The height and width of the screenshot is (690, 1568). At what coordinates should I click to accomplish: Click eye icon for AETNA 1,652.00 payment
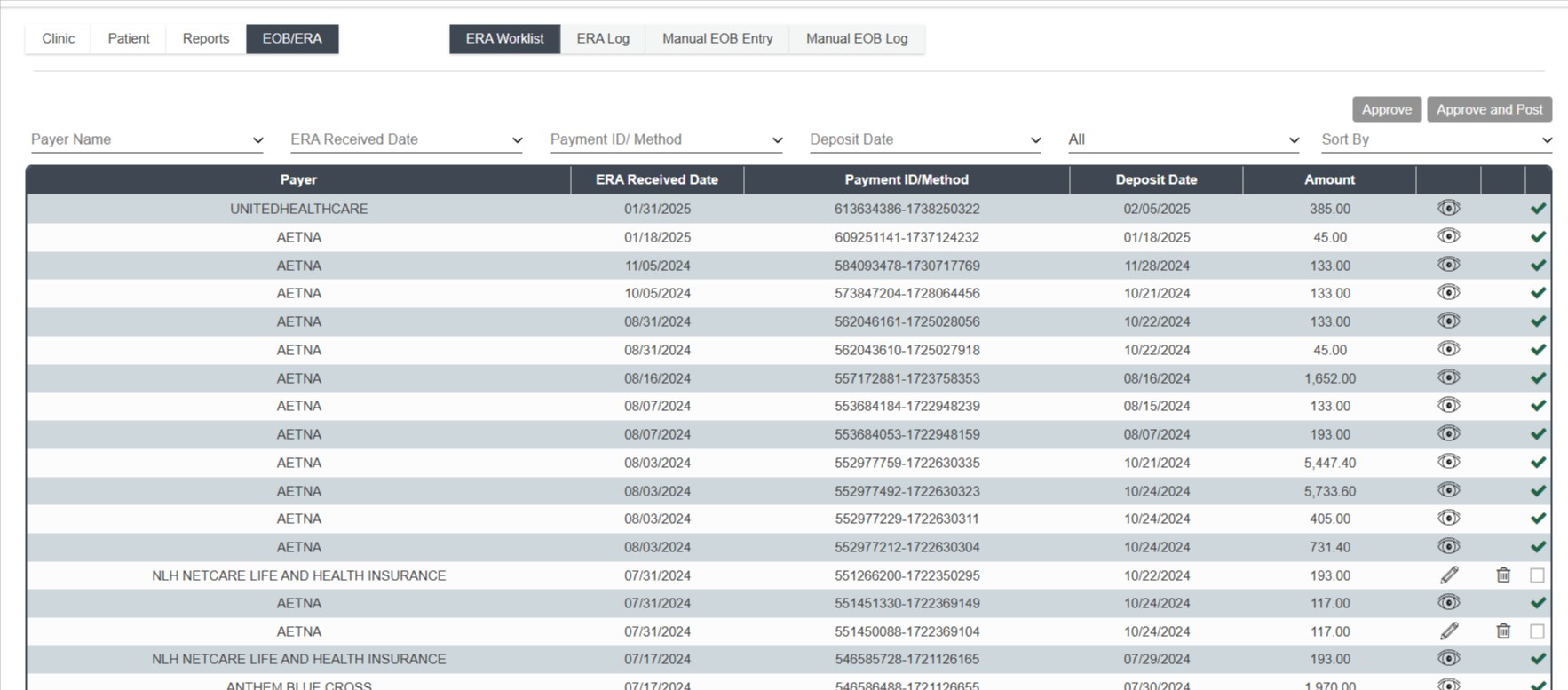click(x=1448, y=377)
